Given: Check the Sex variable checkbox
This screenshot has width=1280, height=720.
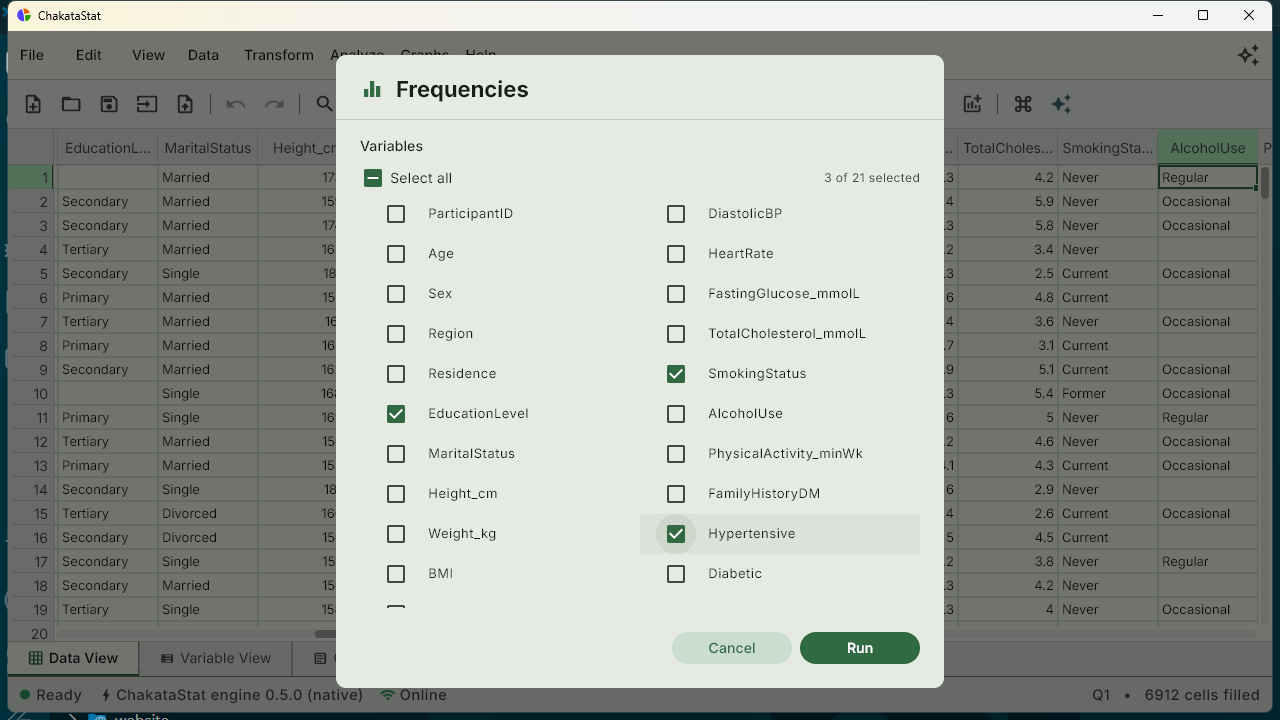Looking at the screenshot, I should [396, 293].
